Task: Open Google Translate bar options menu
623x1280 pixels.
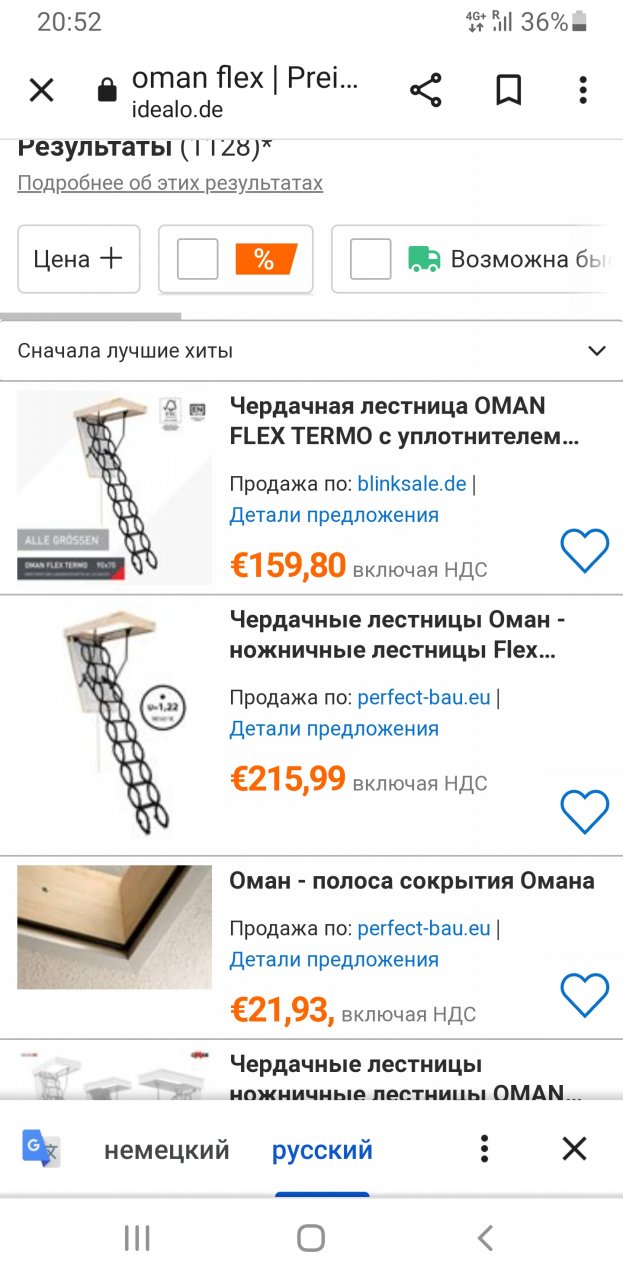Action: point(484,1149)
